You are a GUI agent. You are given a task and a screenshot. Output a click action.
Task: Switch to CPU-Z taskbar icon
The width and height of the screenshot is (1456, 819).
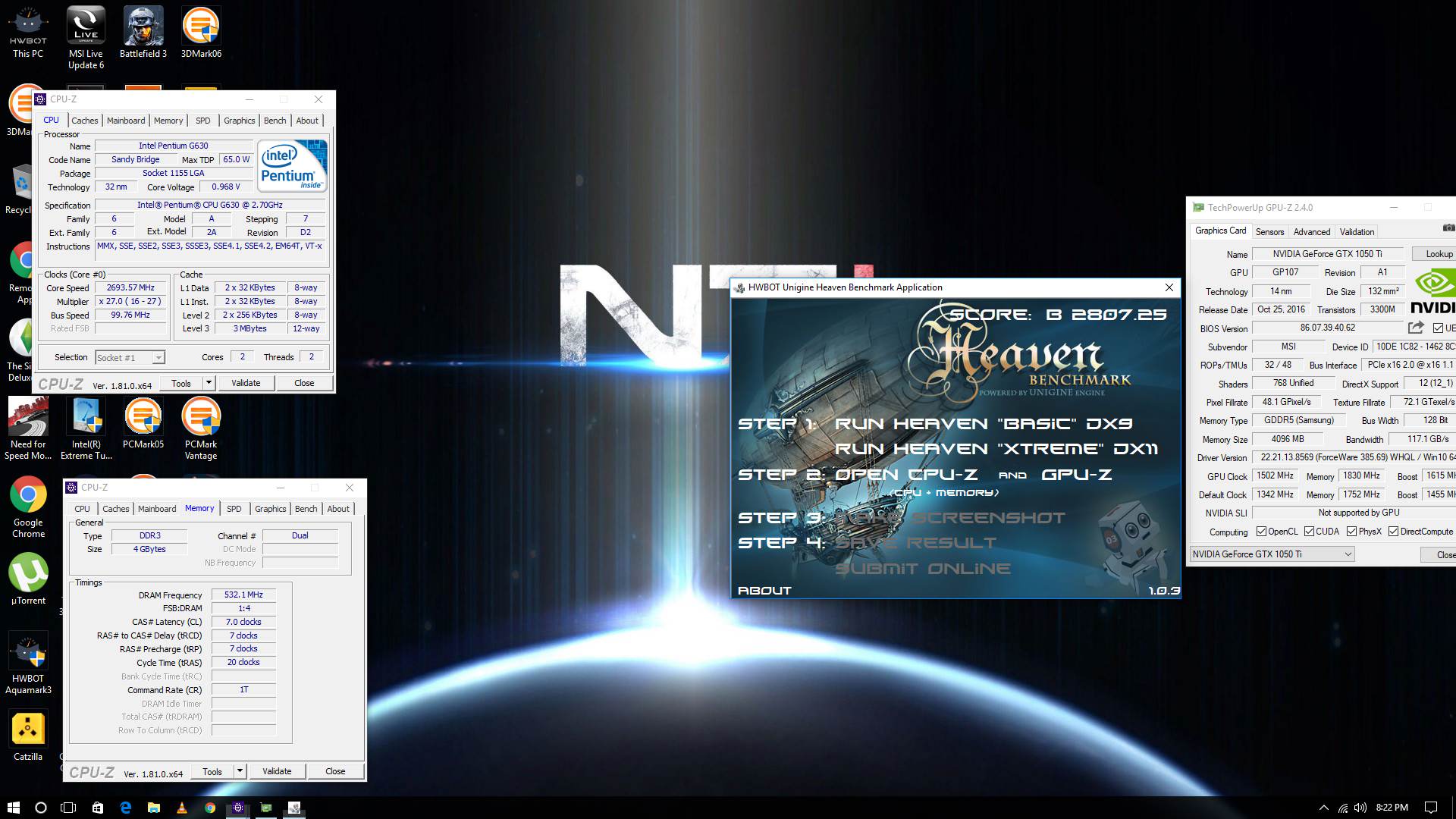pyautogui.click(x=238, y=808)
